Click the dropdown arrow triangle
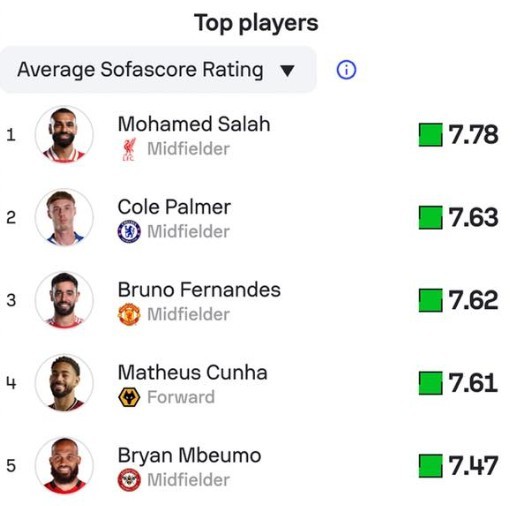 pos(287,71)
